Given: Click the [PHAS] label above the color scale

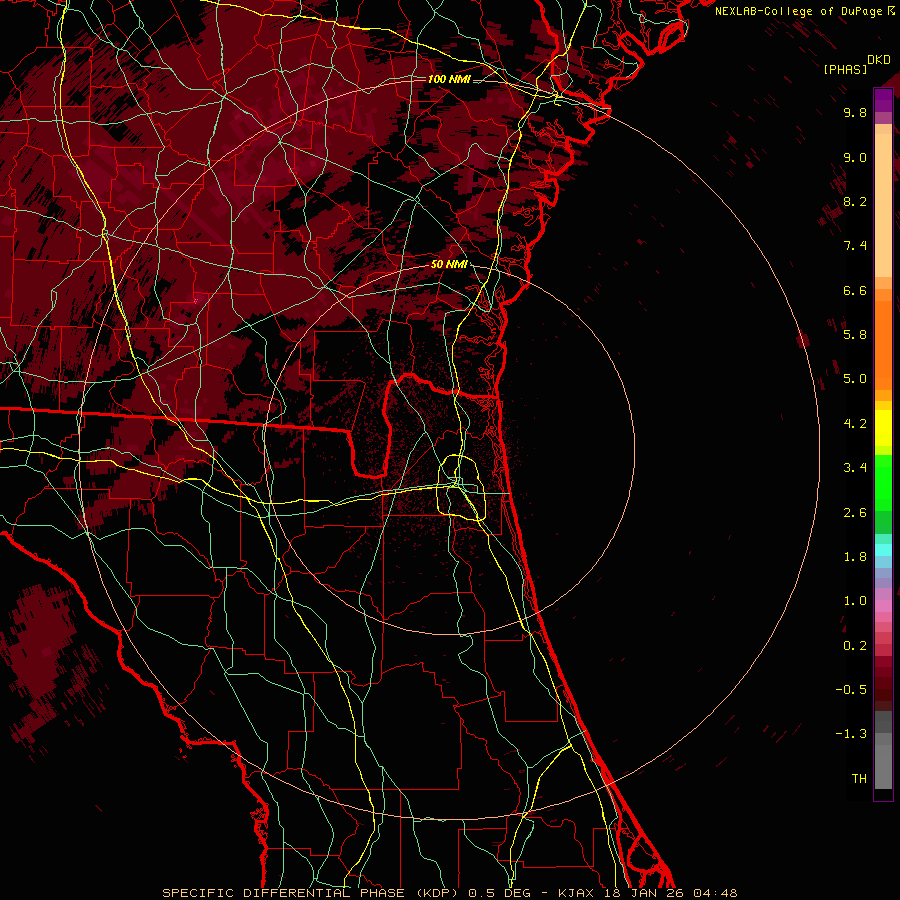Looking at the screenshot, I should click(x=845, y=69).
